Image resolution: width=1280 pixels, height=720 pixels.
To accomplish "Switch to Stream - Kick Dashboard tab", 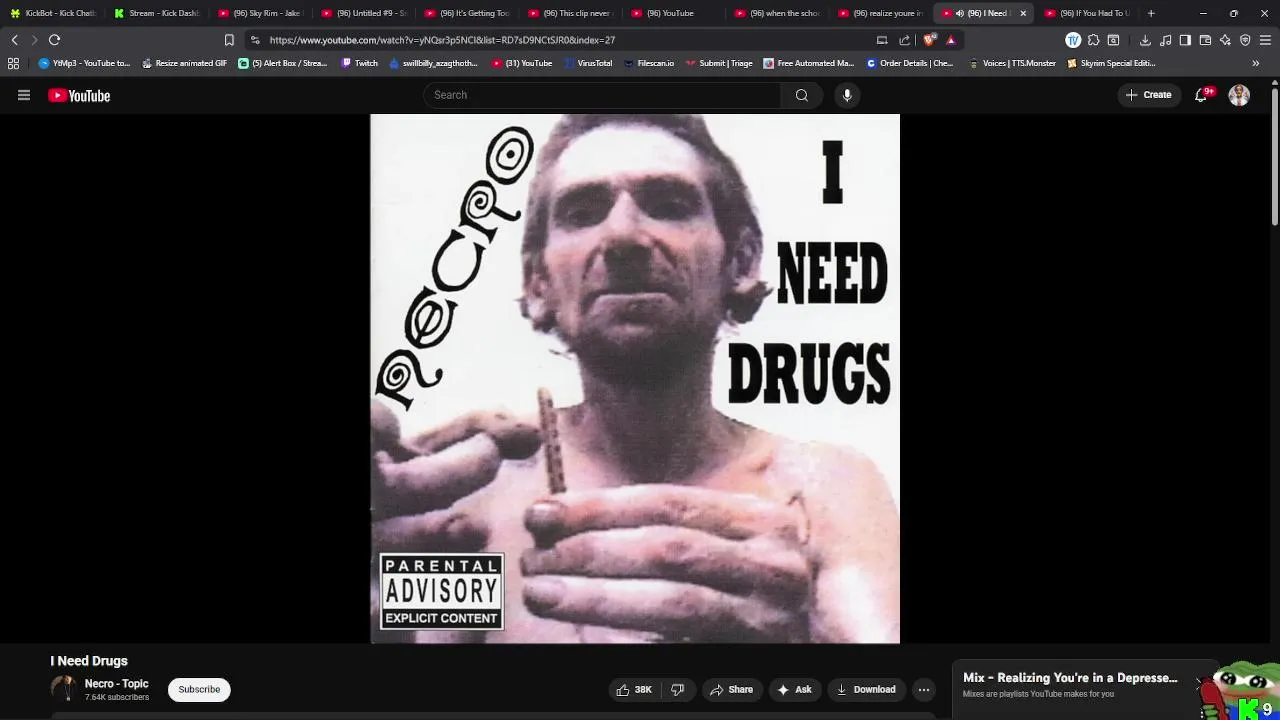I will tap(157, 13).
